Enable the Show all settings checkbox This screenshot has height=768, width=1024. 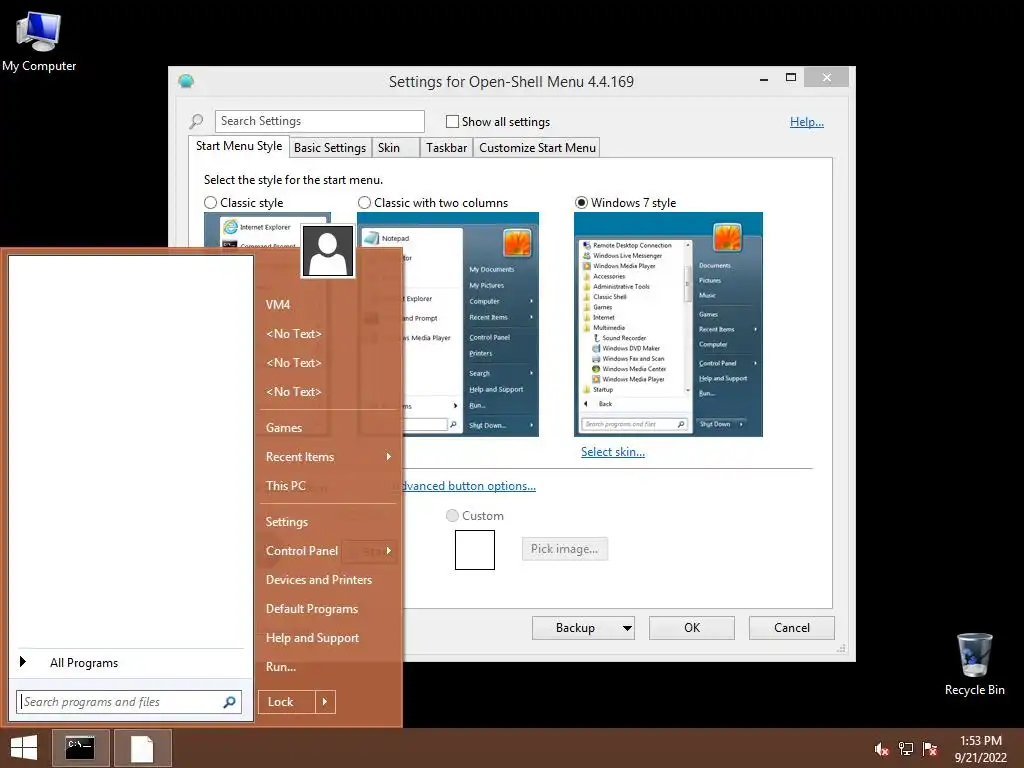pyautogui.click(x=452, y=121)
